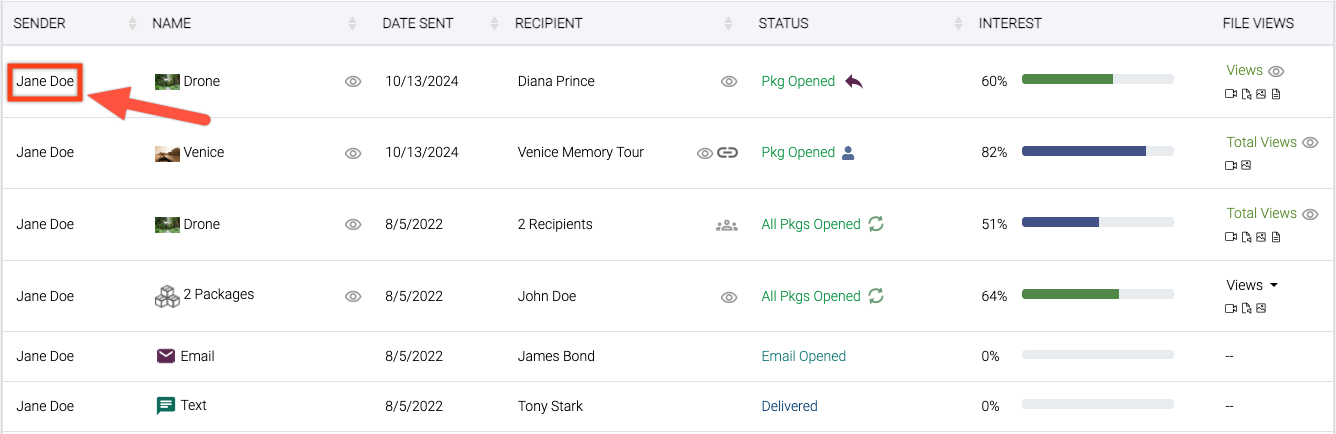Click the reply arrow icon beside Pkg Opened

[853, 81]
